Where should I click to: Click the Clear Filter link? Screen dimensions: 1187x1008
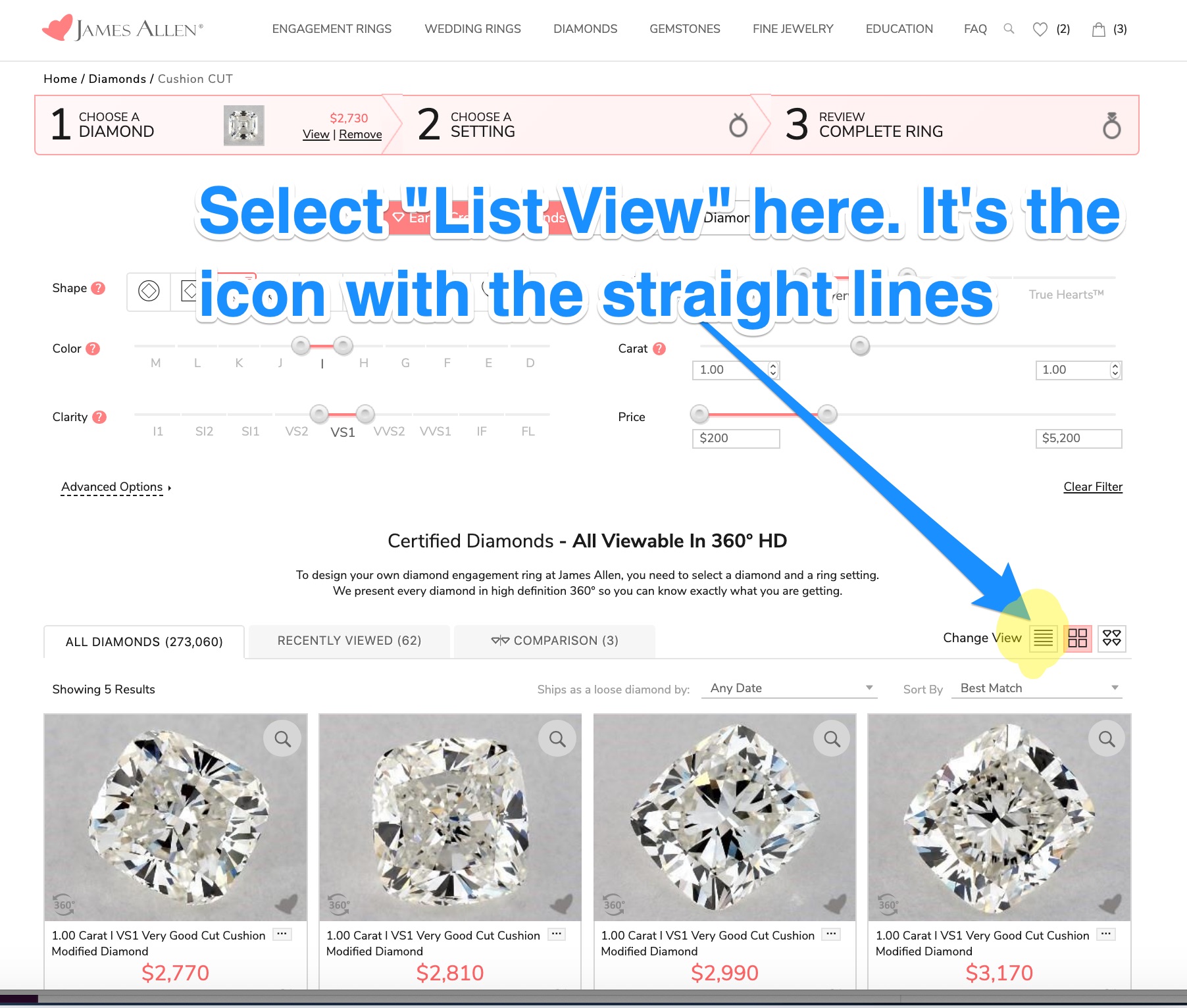pyautogui.click(x=1093, y=487)
